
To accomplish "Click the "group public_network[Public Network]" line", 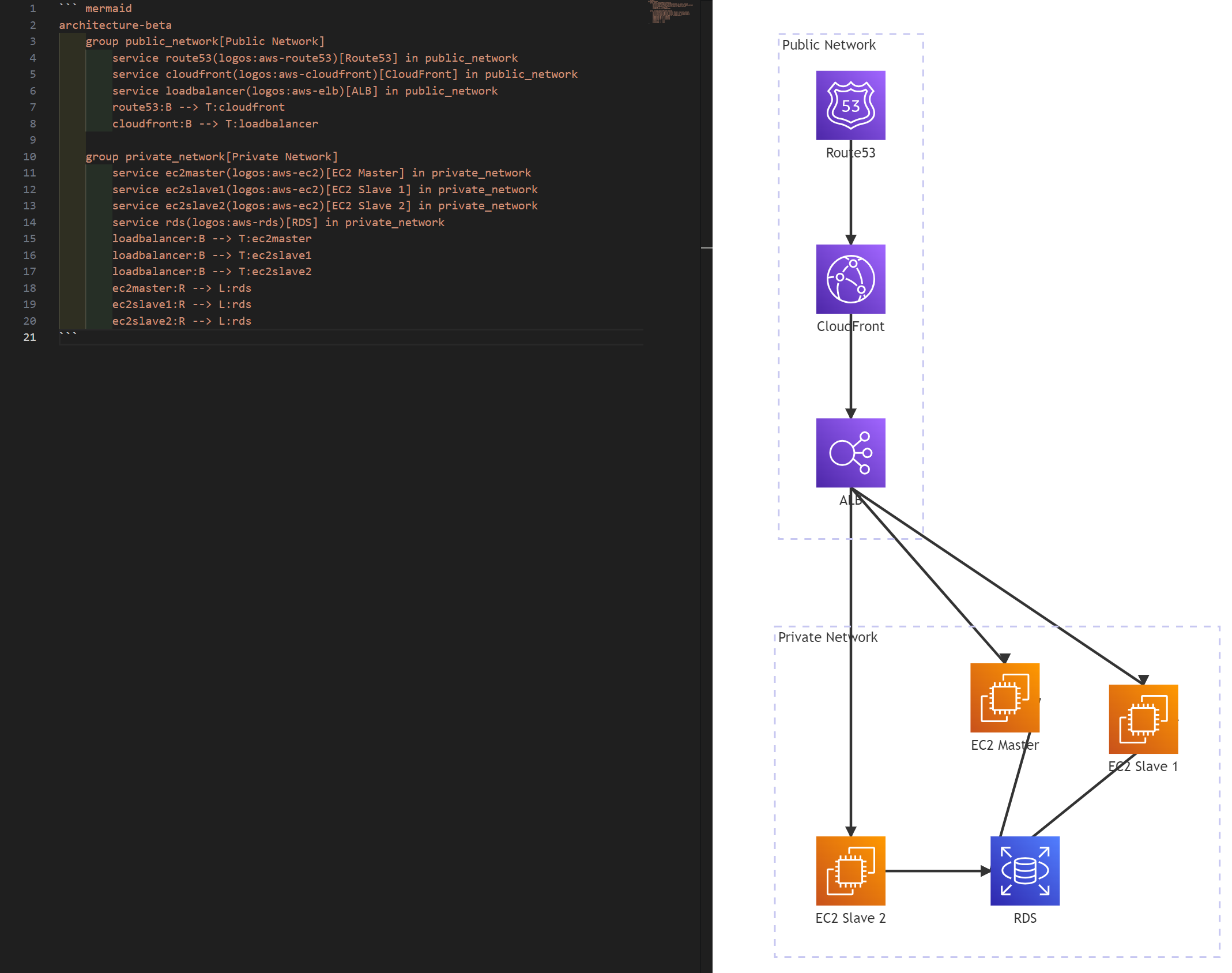I will click(x=205, y=42).
